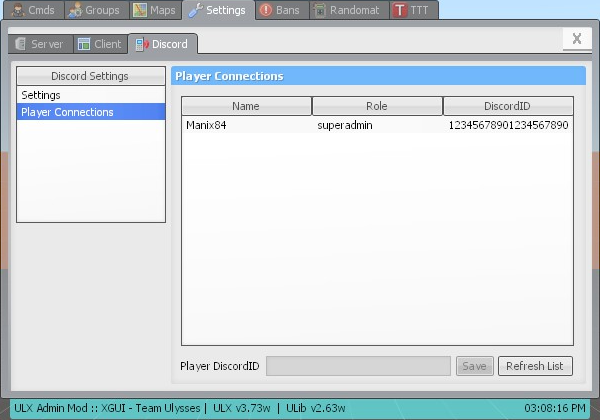Sort table by DiscordID column
The width and height of the screenshot is (600, 420).
coord(508,106)
